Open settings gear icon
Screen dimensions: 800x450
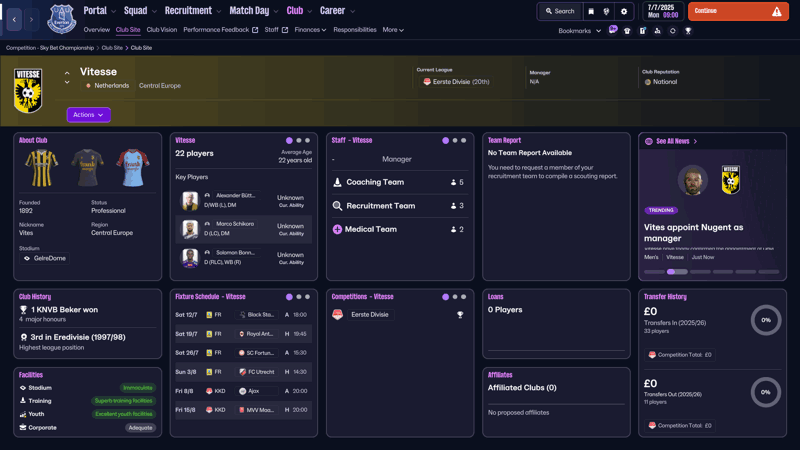623,11
